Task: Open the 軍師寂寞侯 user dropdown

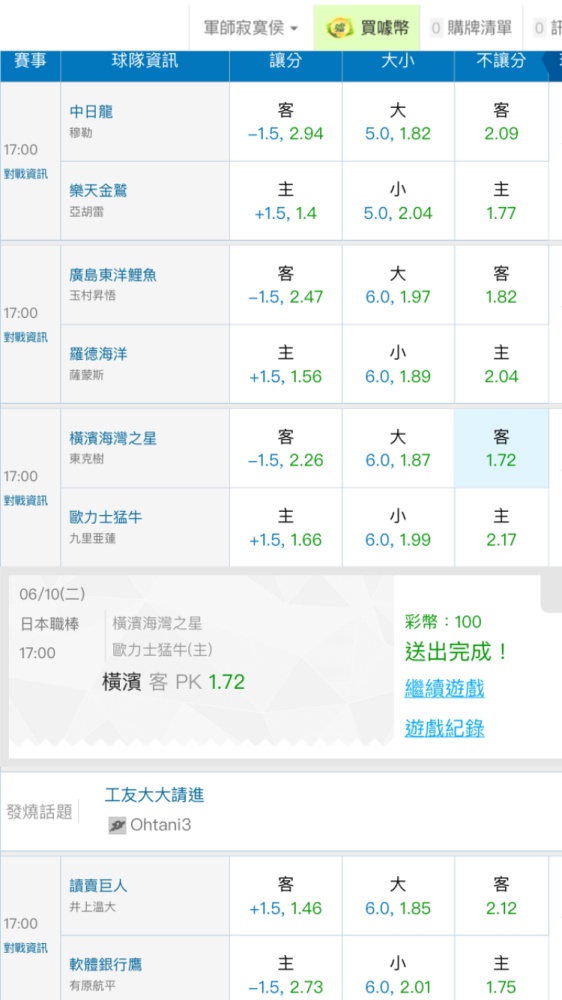Action: [251, 28]
